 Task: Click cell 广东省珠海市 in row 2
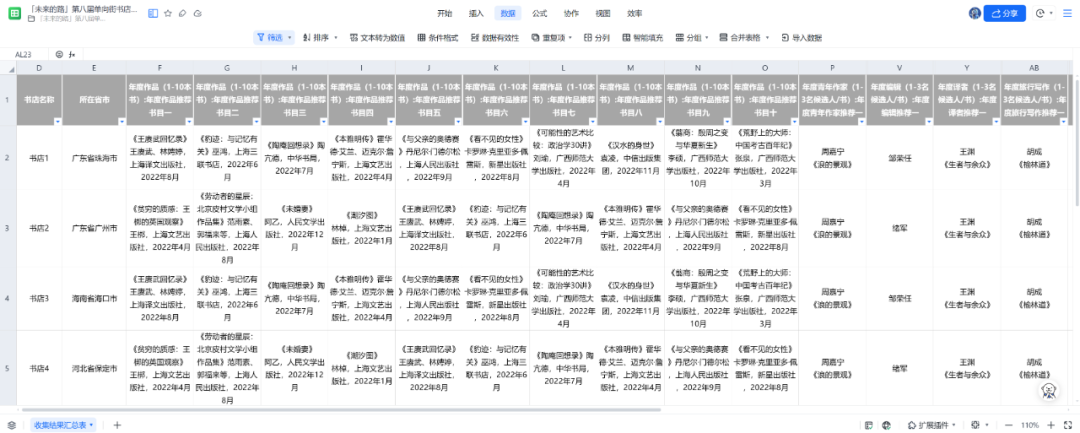coord(94,158)
